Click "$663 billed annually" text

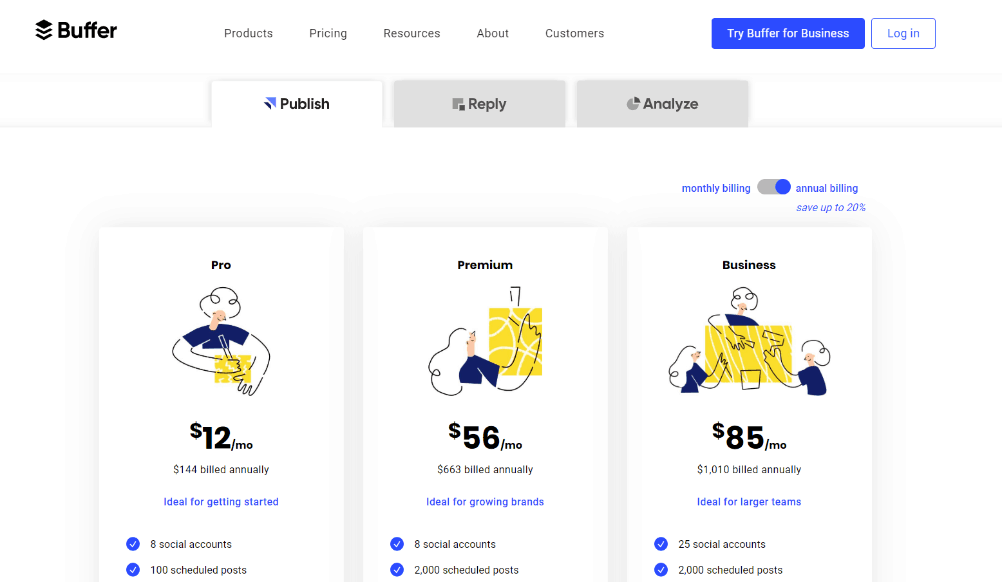pos(485,470)
